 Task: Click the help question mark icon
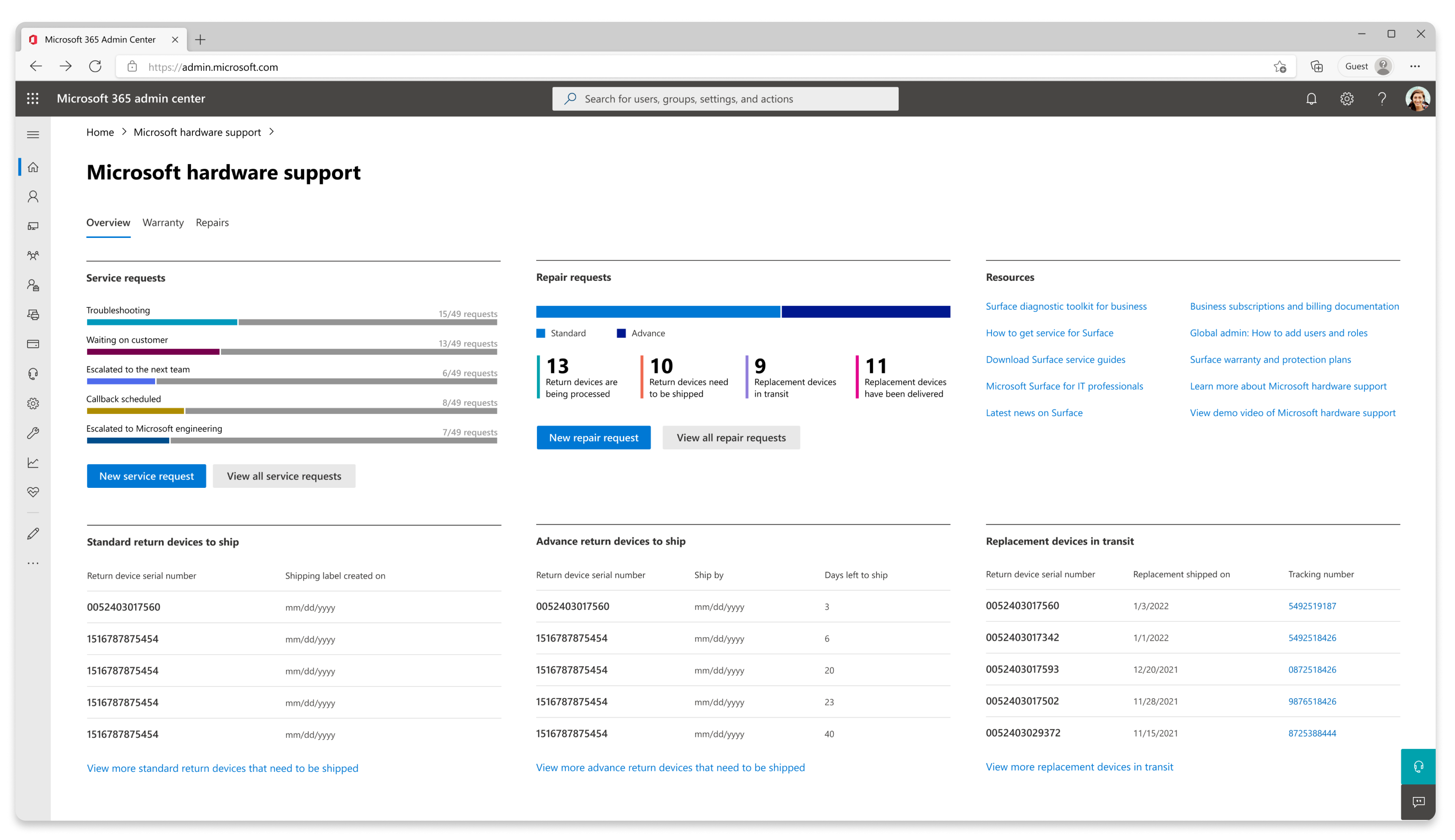(1382, 99)
